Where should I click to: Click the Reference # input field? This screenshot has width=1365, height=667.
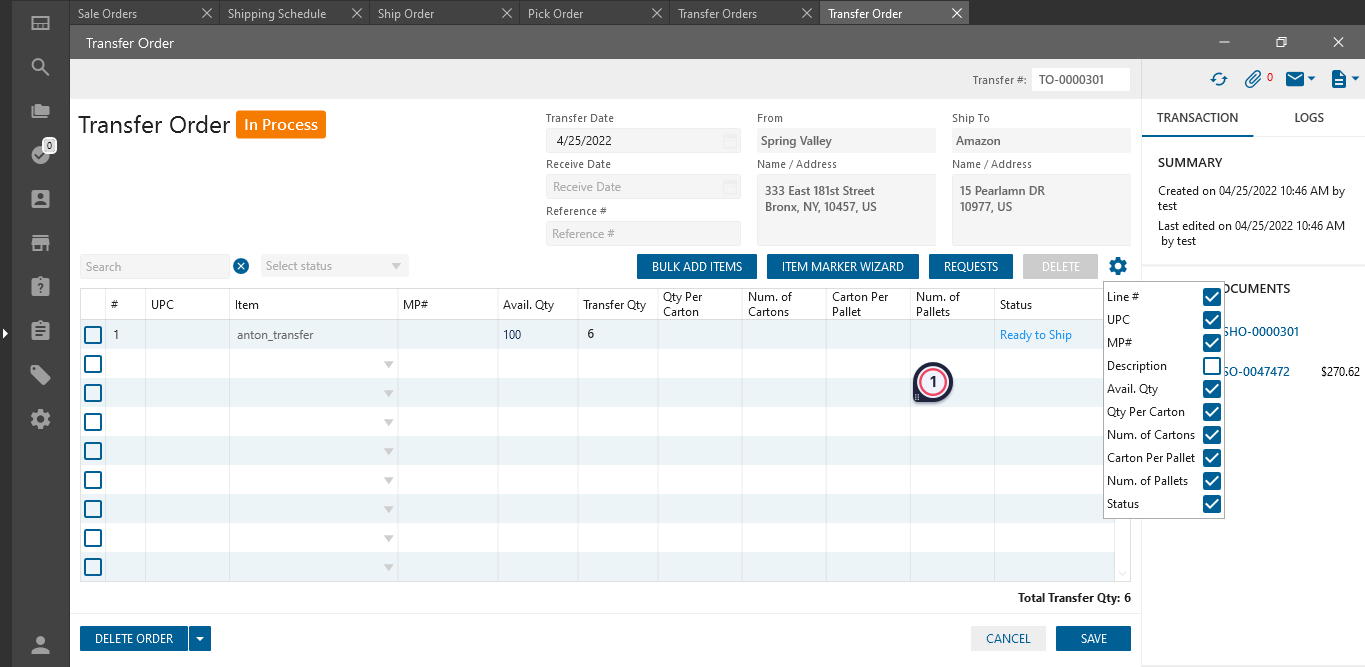click(x=643, y=234)
